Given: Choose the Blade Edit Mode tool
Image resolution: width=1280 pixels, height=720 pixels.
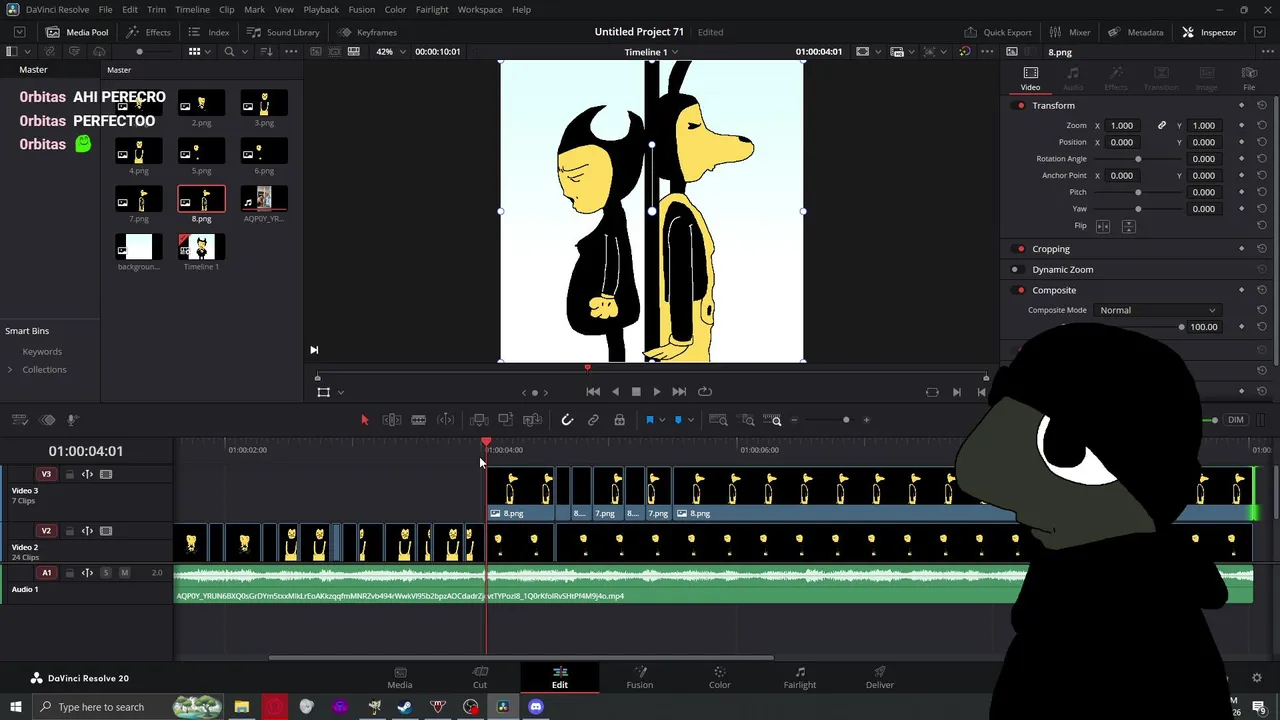Looking at the screenshot, I should pos(419,420).
